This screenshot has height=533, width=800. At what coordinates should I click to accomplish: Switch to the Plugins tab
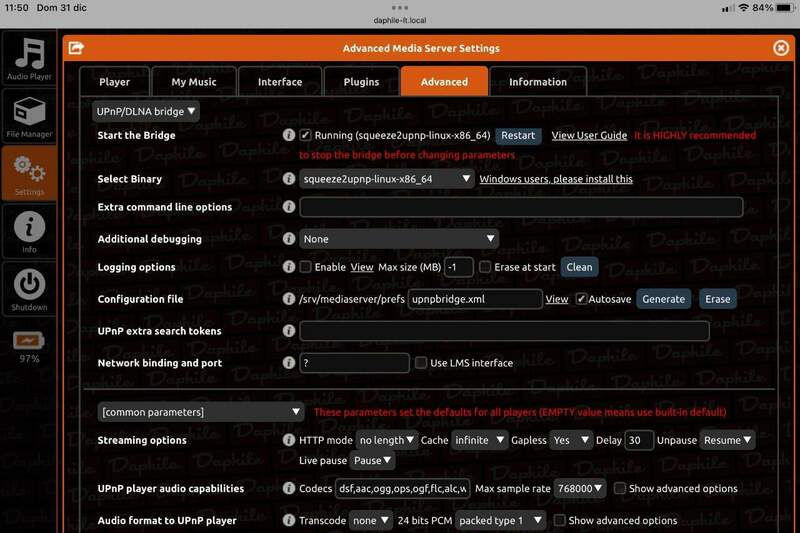click(361, 82)
